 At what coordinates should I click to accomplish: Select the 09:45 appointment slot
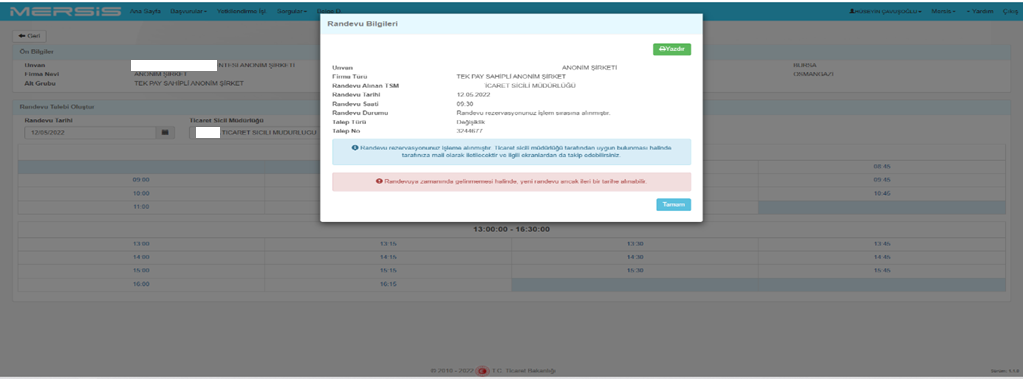point(882,179)
